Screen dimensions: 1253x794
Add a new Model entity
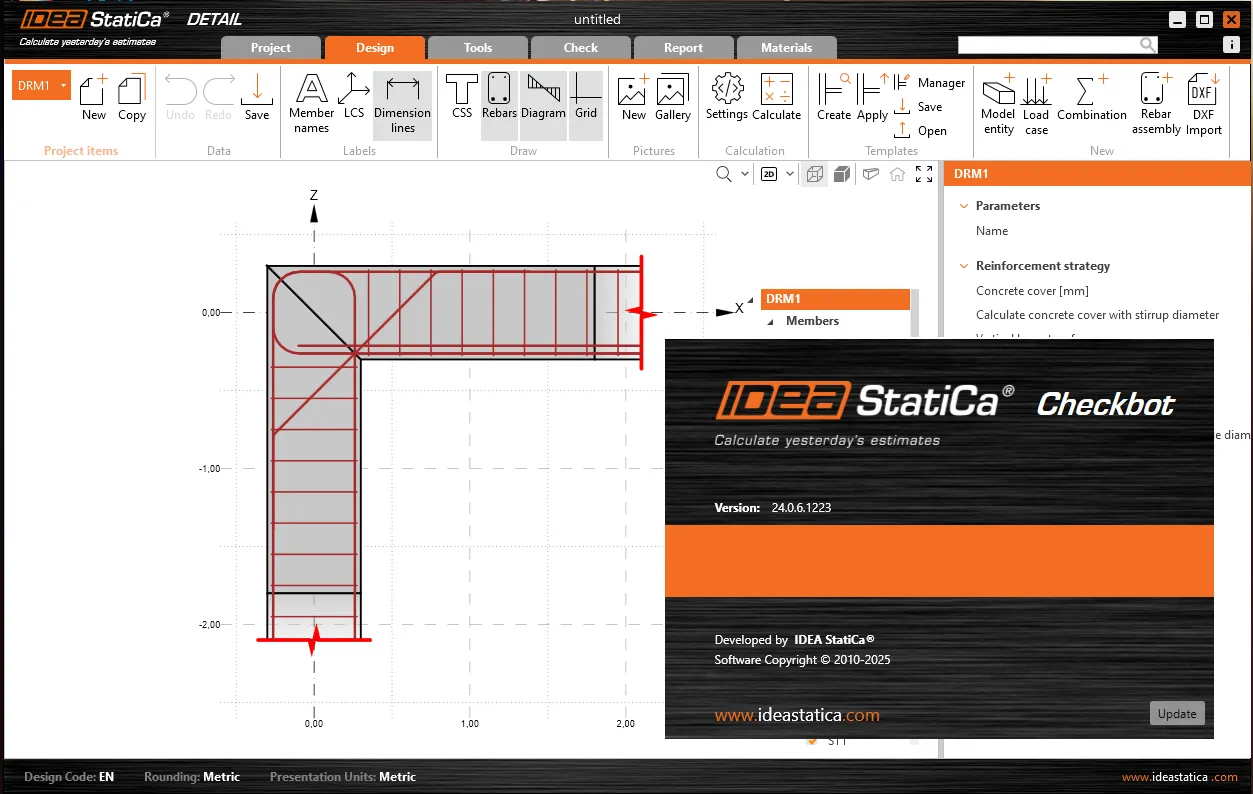pyautogui.click(x=998, y=104)
